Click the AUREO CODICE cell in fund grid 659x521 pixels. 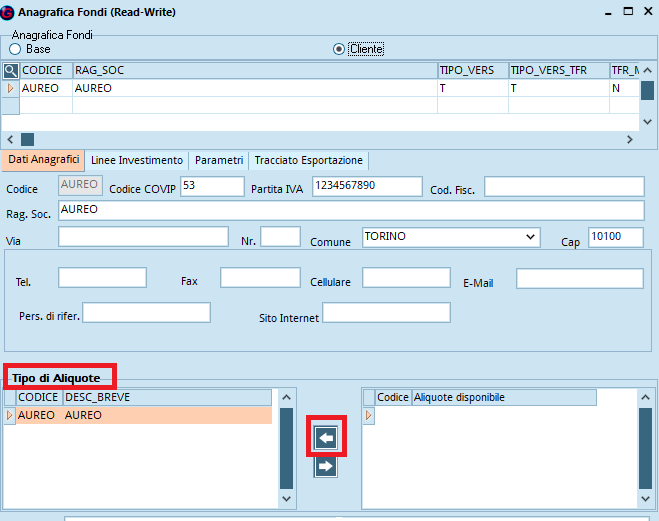[46, 88]
